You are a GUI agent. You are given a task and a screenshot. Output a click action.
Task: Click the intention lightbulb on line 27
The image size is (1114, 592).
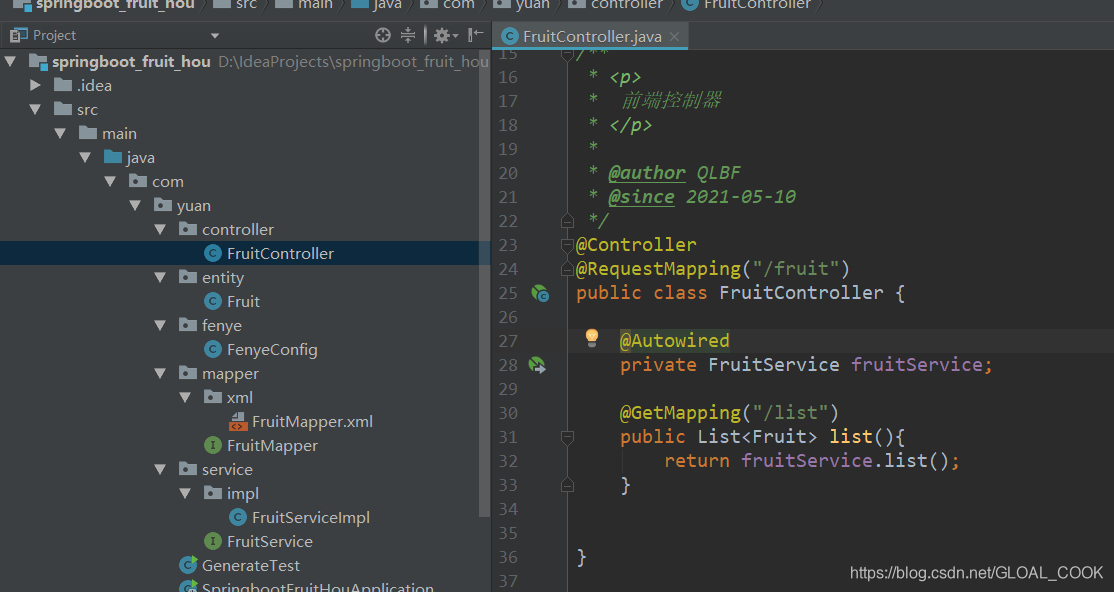pos(592,338)
